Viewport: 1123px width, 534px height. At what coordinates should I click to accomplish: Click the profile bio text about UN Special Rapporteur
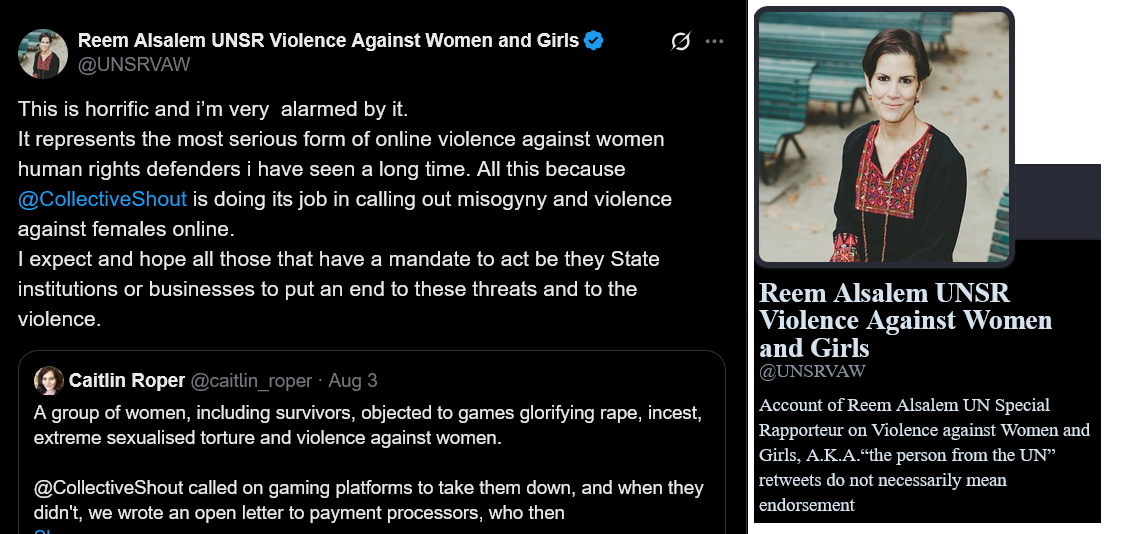(925, 455)
